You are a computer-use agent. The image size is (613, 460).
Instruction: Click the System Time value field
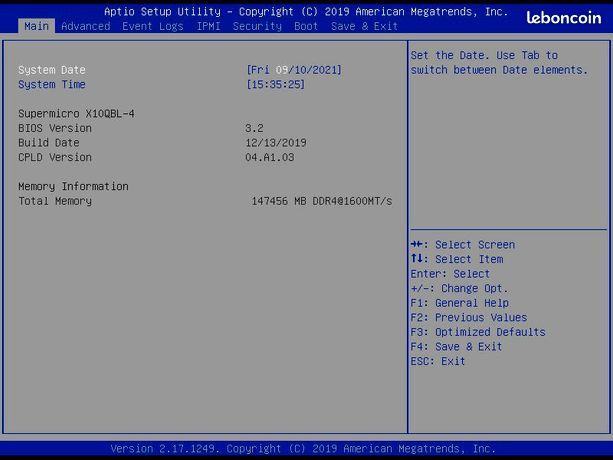point(276,84)
